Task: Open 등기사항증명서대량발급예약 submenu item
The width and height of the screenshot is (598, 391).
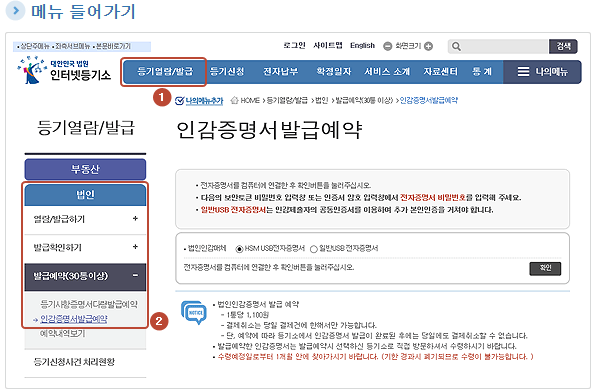Action: click(x=89, y=304)
